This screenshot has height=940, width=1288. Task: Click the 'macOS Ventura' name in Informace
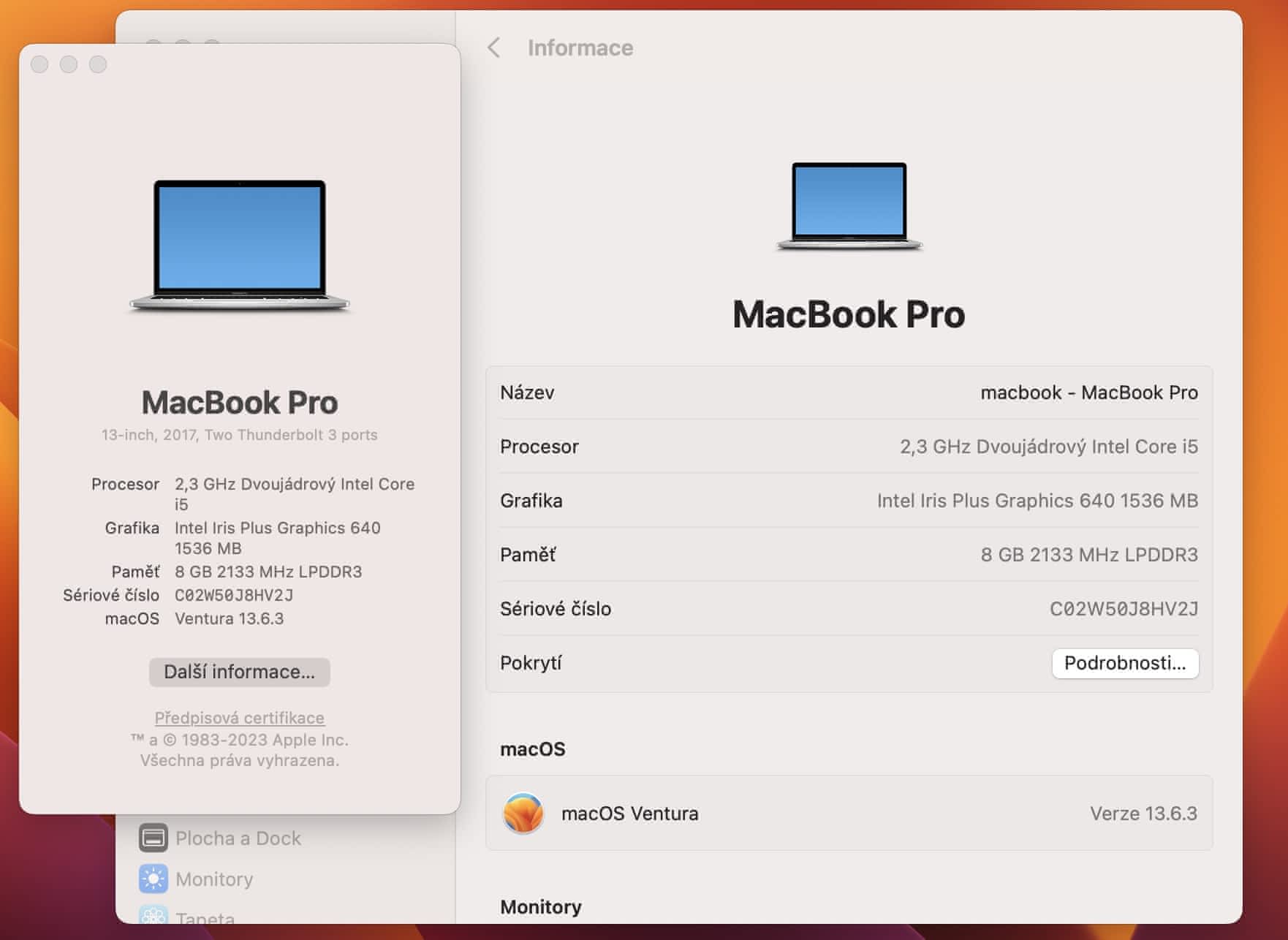[630, 814]
